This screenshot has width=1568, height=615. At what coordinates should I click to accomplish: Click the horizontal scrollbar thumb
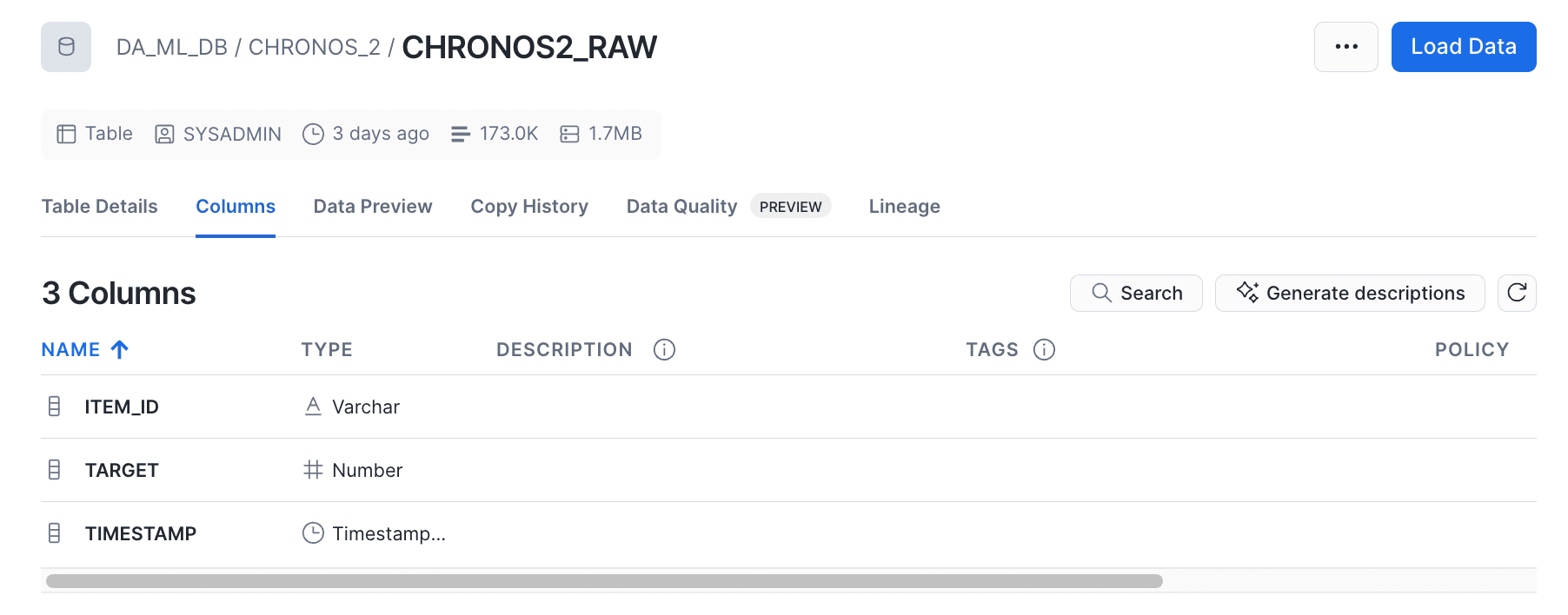click(x=604, y=581)
